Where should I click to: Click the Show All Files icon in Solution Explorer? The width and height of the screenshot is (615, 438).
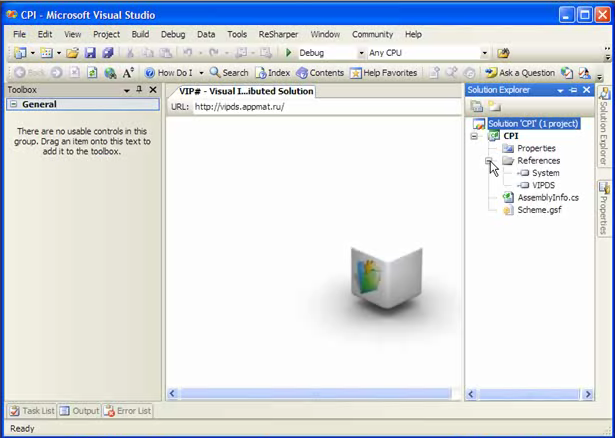pyautogui.click(x=494, y=106)
